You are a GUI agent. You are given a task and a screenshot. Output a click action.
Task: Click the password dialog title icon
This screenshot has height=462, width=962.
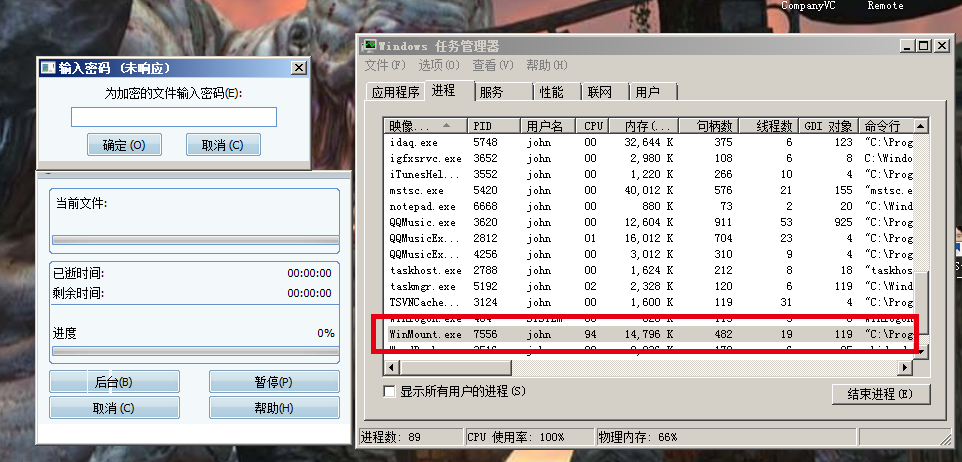pyautogui.click(x=47, y=67)
